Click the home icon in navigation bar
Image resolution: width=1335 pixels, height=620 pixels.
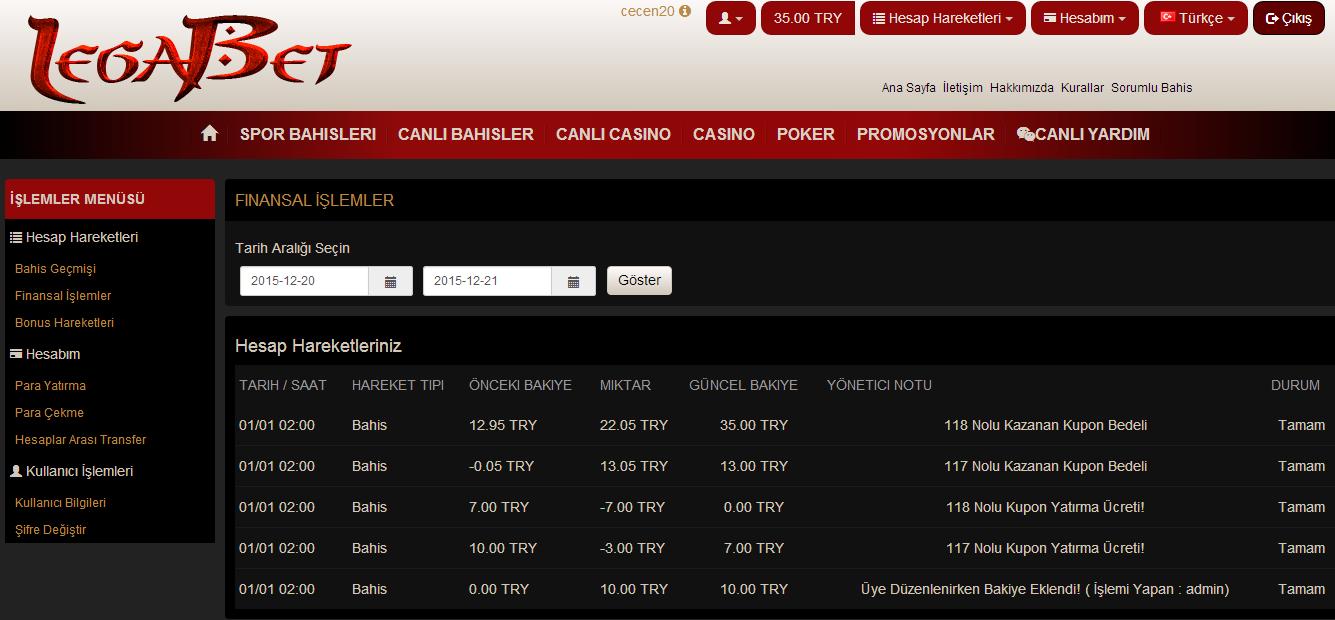tap(209, 134)
